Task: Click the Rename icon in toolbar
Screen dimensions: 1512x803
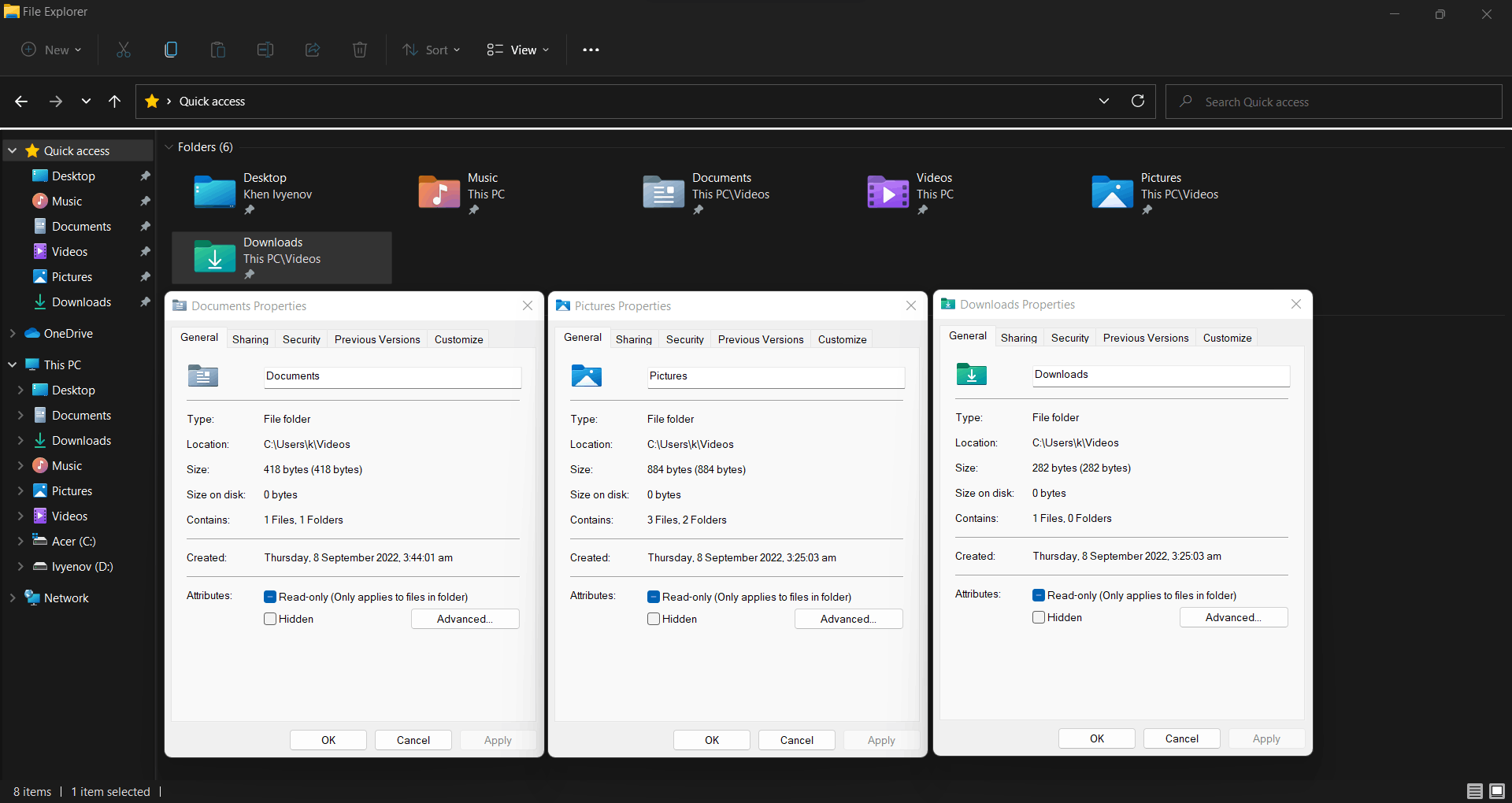Action: click(x=265, y=50)
